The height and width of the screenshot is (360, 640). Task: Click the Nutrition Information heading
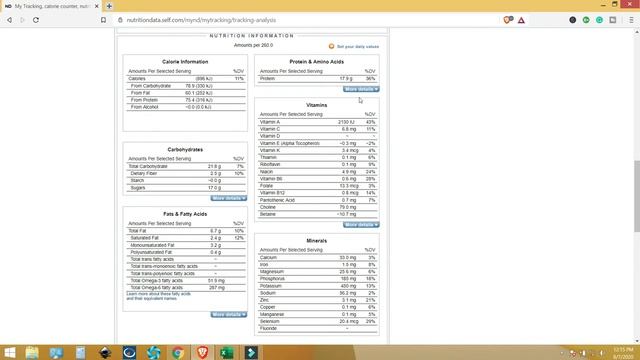coord(252,36)
